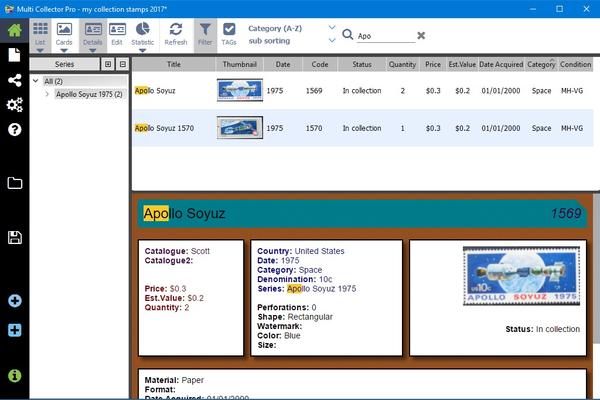Expand all series tree nodes
600x400 pixels.
pyautogui.click(x=108, y=64)
